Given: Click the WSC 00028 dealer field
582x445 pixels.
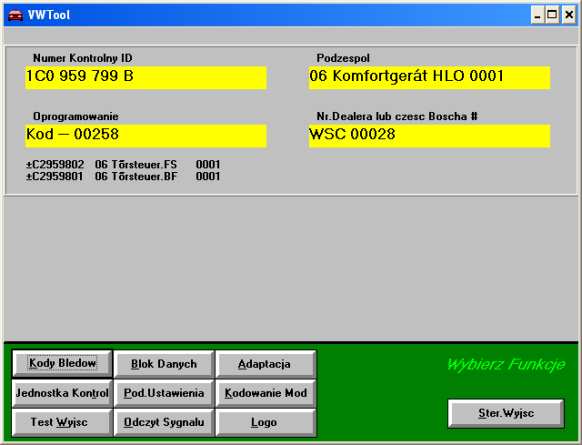Looking at the screenshot, I should pyautogui.click(x=429, y=136).
